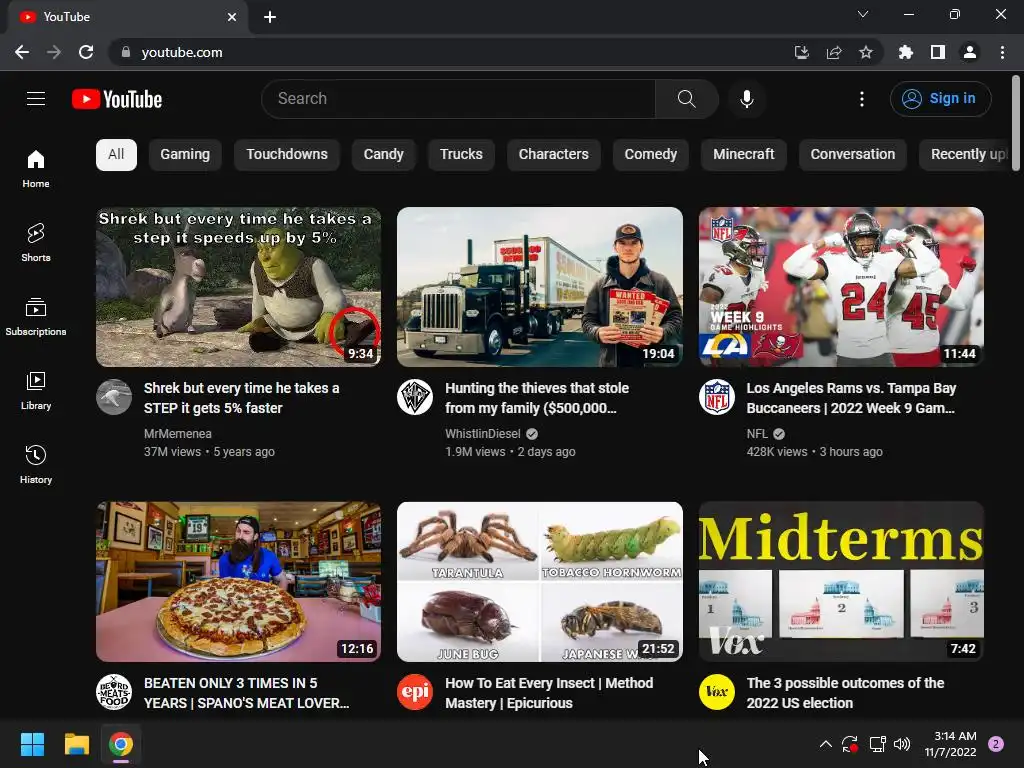Open Subscriptions in sidebar

(36, 316)
